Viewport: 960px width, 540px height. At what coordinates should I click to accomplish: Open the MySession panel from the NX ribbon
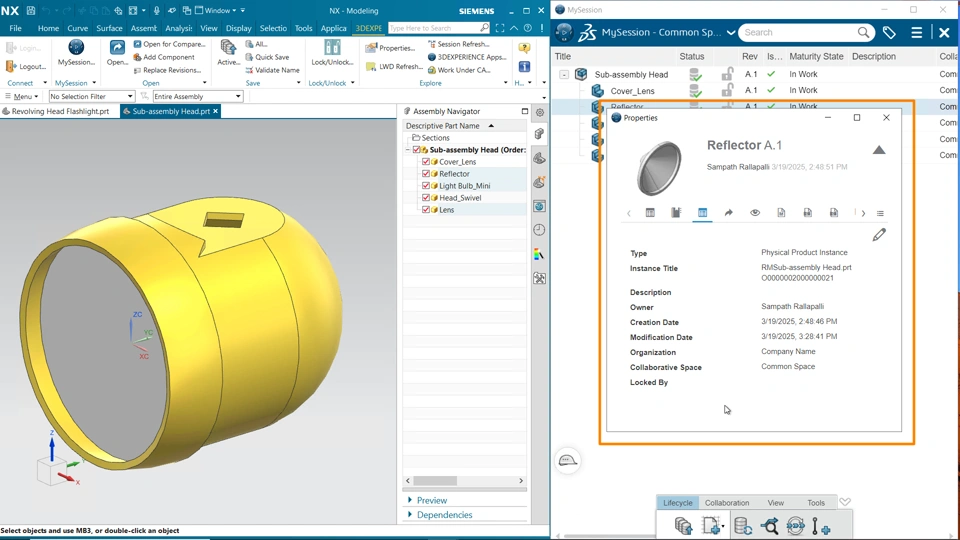76,53
